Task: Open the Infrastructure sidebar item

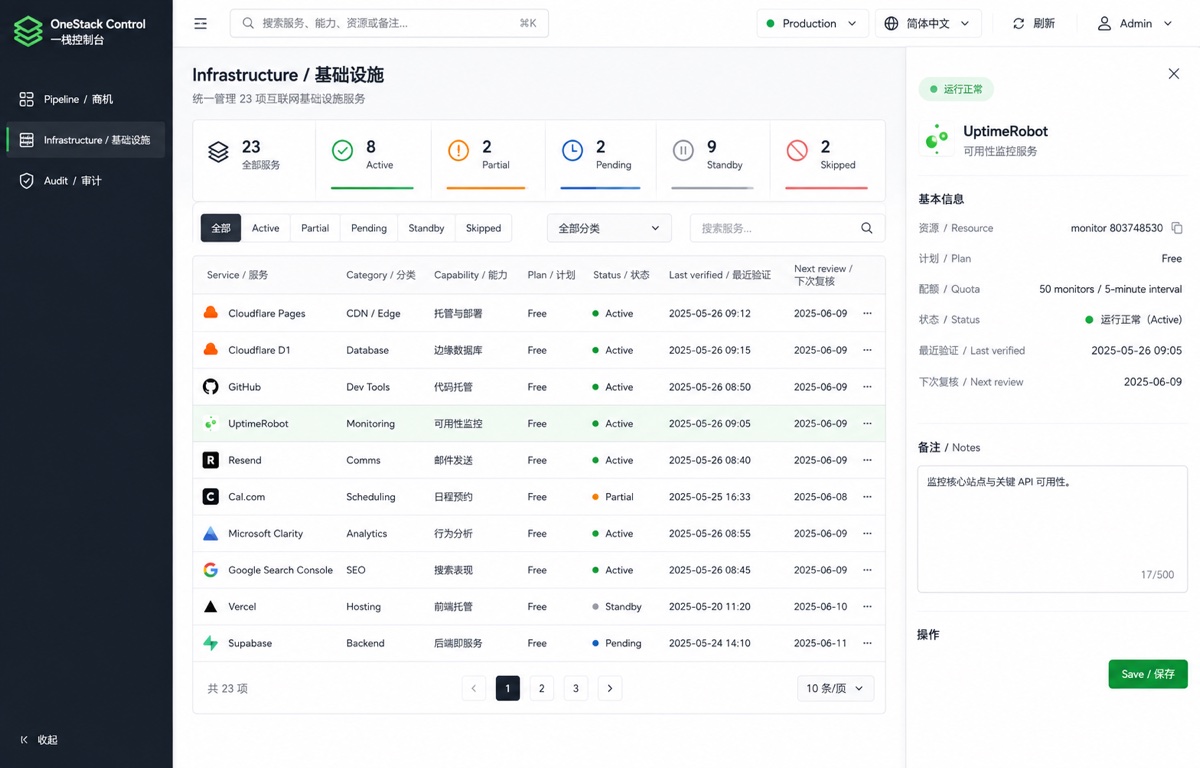Action: pos(86,140)
